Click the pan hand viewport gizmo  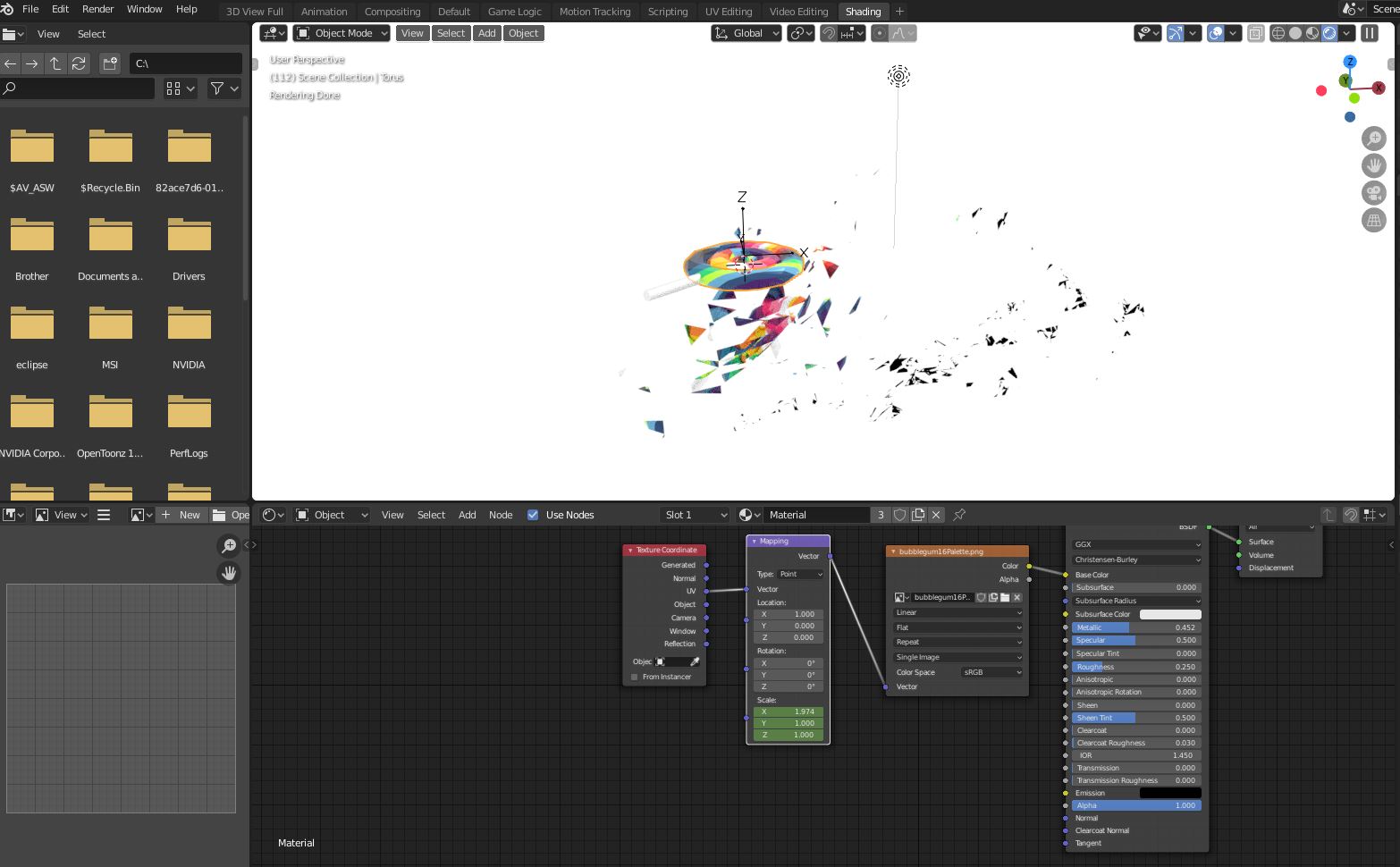coord(1373,165)
